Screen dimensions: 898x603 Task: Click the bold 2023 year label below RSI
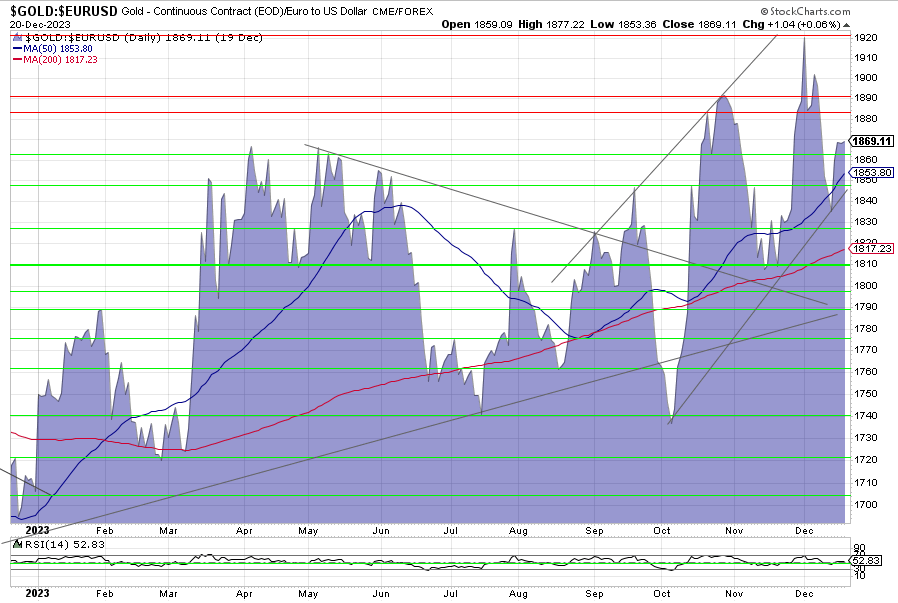[x=36, y=592]
